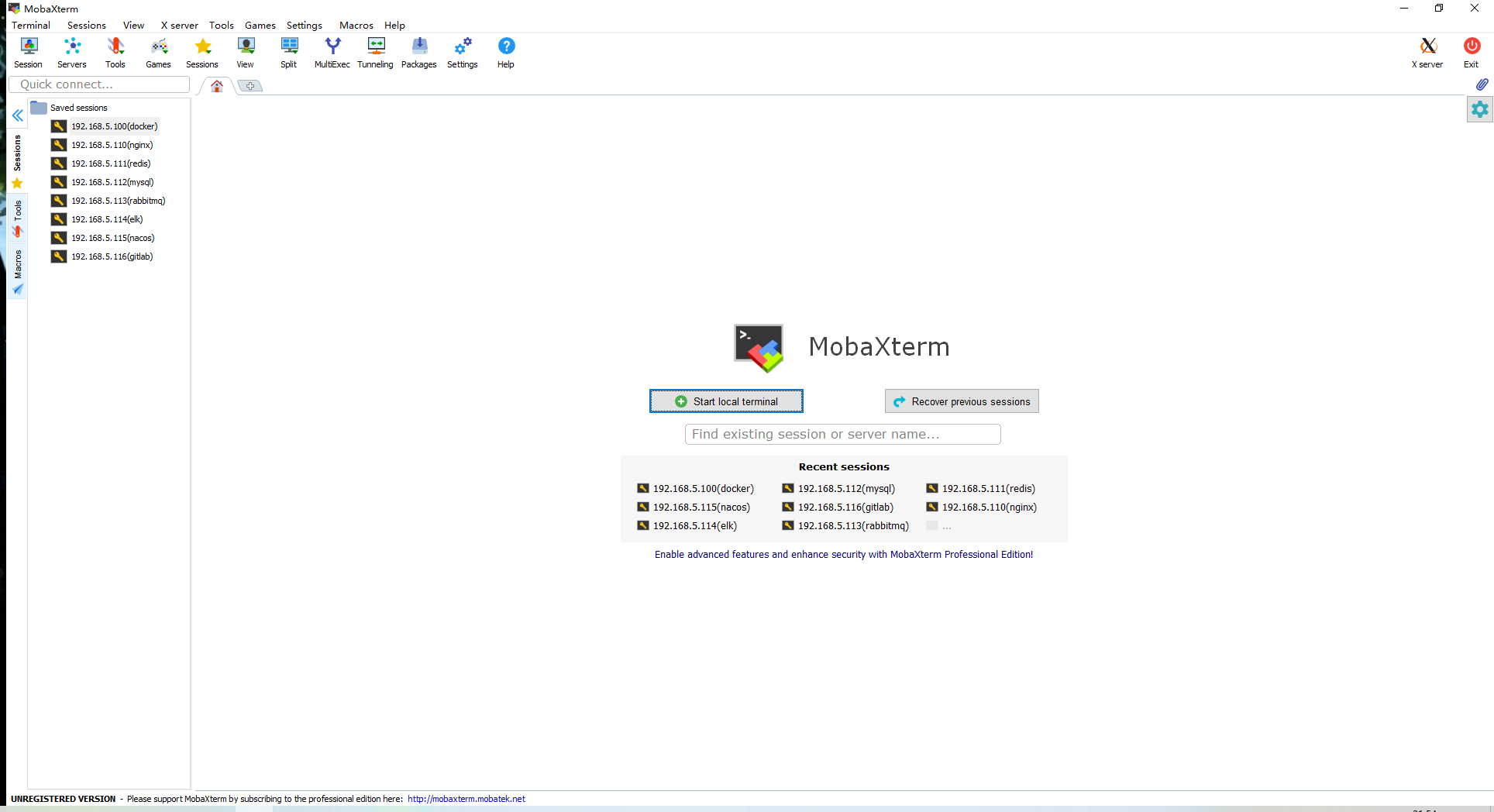
Task: Open recent session 192.168.5.116(gitlab)
Action: pyautogui.click(x=838, y=507)
